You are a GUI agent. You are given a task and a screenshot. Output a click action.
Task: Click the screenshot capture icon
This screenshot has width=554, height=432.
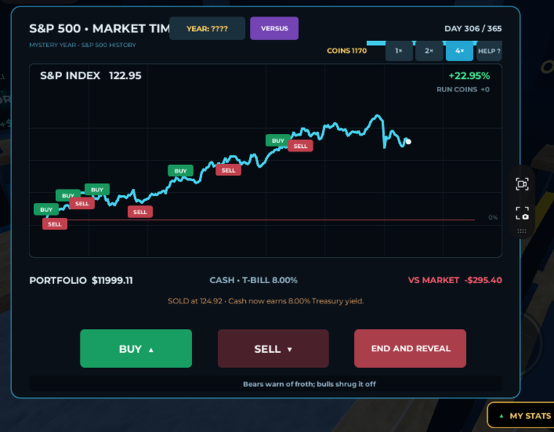(x=522, y=213)
